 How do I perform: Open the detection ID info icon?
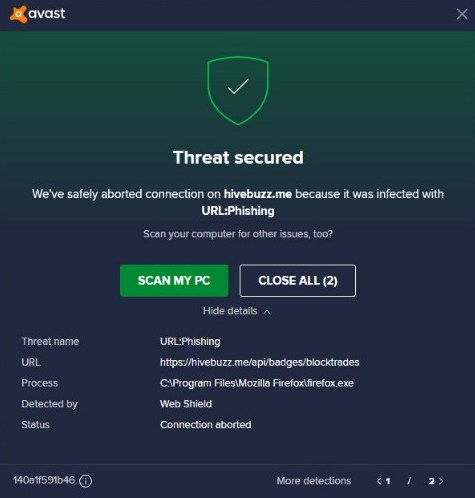click(x=86, y=481)
